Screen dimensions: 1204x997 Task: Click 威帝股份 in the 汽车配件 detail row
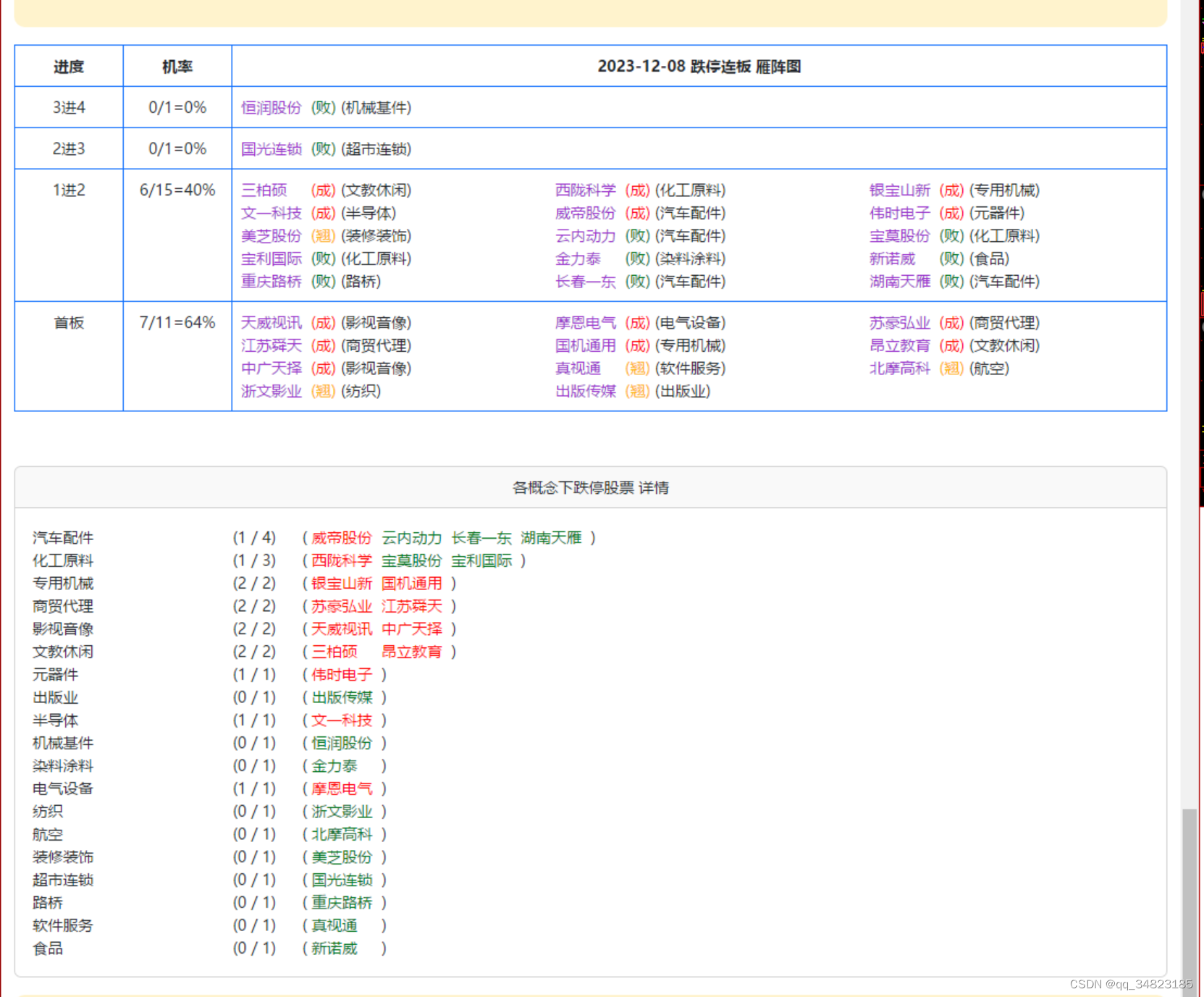point(342,538)
